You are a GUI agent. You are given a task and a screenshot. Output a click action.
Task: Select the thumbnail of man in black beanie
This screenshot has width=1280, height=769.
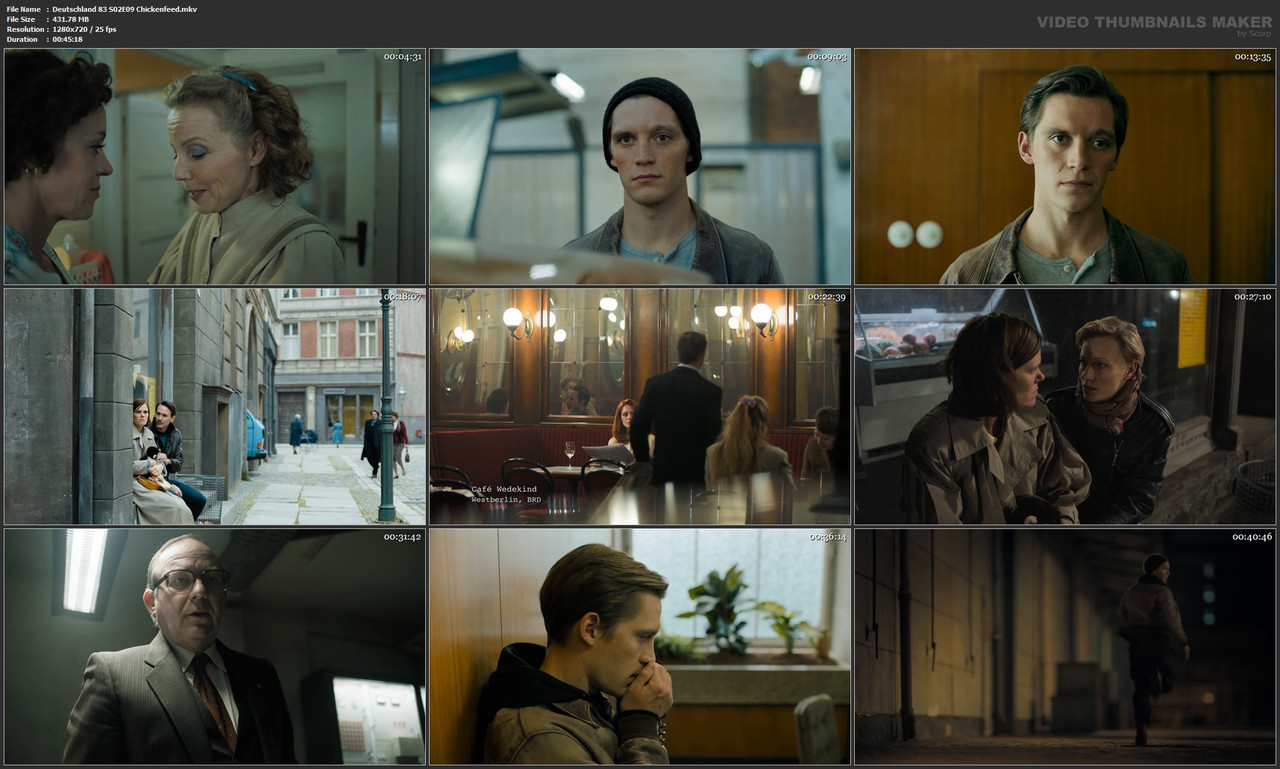pos(640,166)
